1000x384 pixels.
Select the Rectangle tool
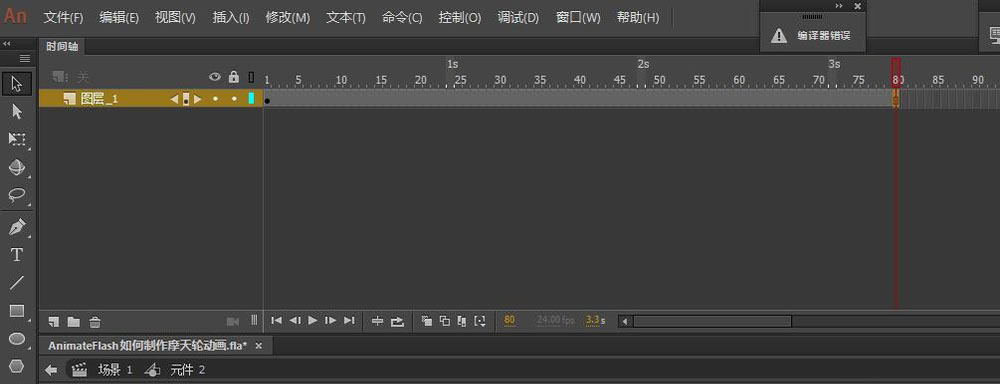[17, 311]
